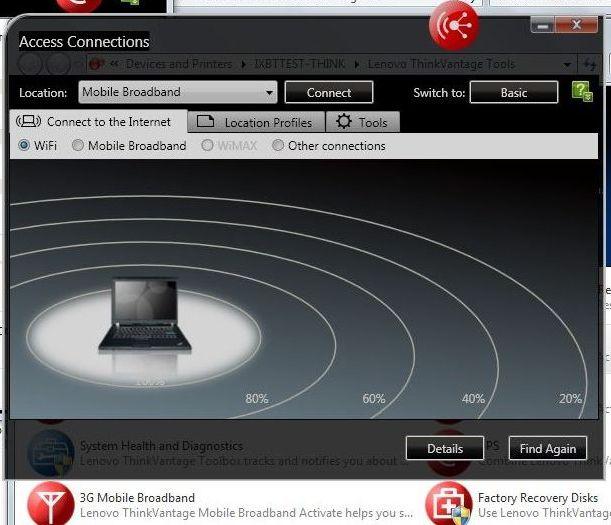Viewport: 611px width, 525px height.
Task: Click the 80% signal strength ring label
Action: point(257,398)
